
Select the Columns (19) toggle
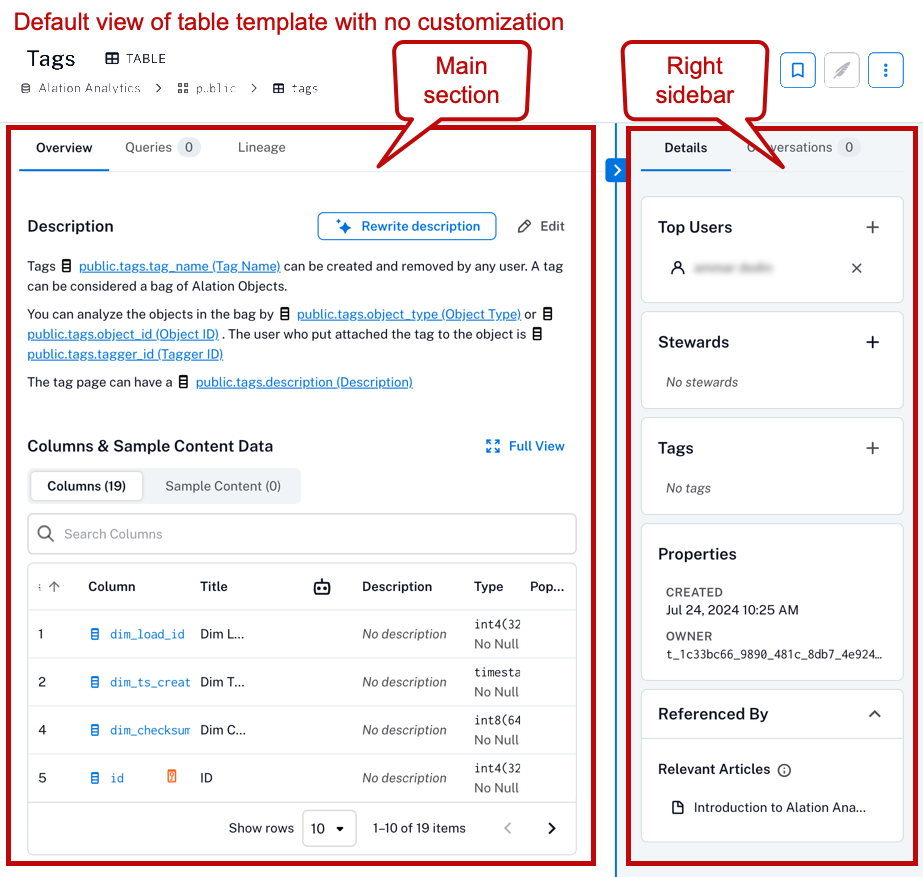coord(87,486)
